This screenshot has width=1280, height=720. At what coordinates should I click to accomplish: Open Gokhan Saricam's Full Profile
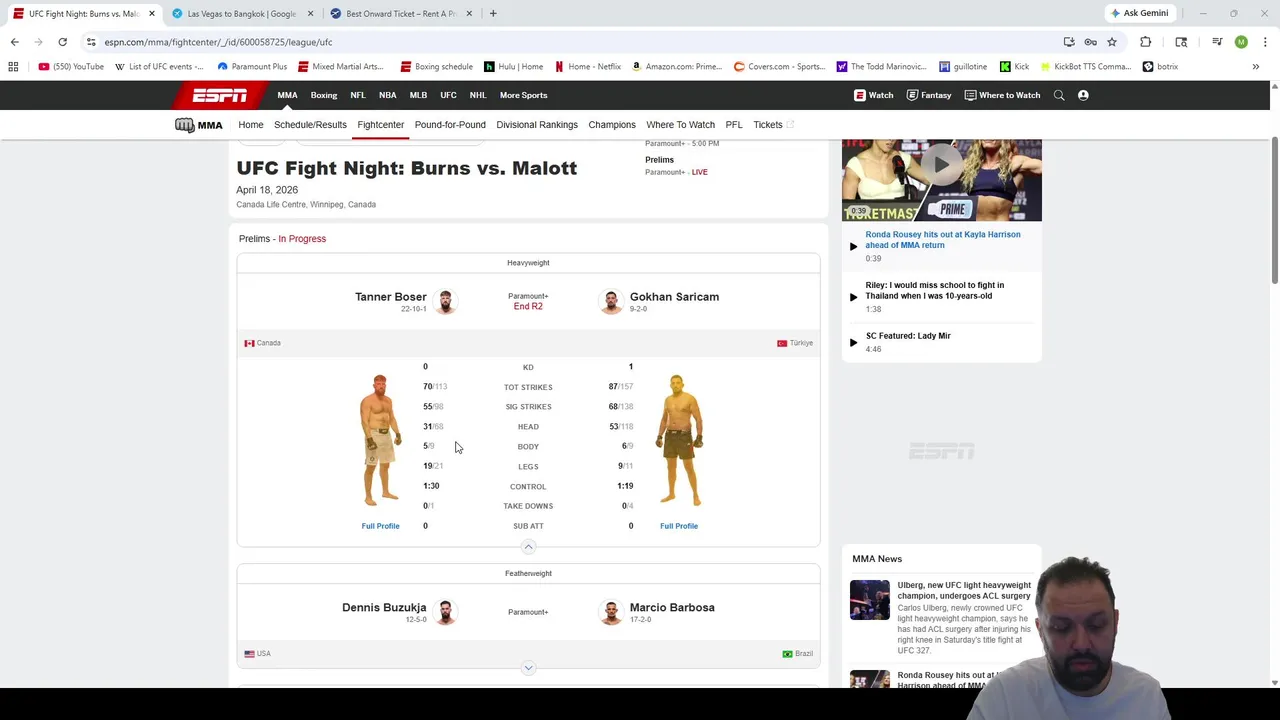pyautogui.click(x=679, y=526)
